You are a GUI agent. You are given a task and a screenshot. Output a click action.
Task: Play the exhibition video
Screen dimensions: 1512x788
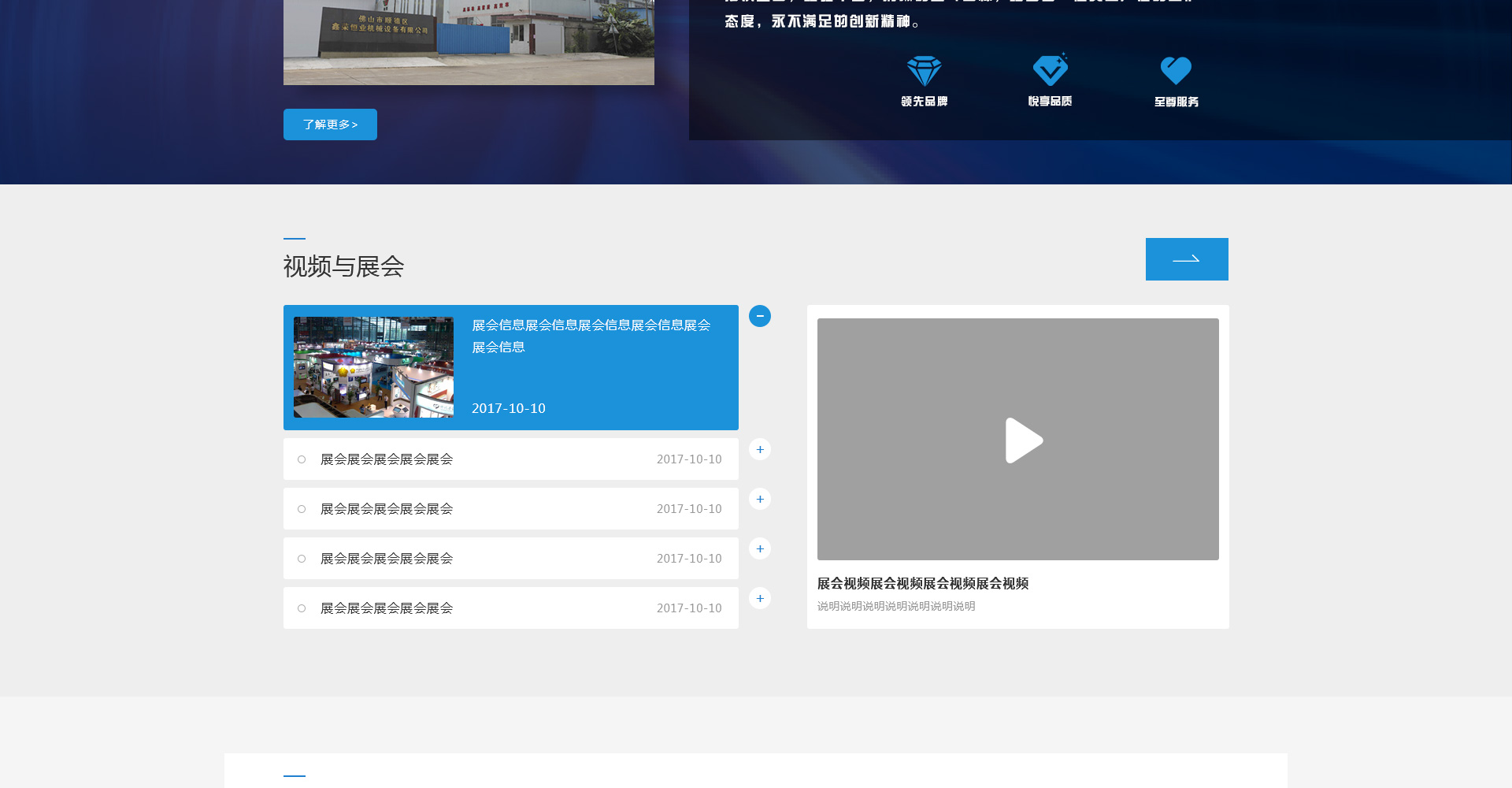[1023, 440]
